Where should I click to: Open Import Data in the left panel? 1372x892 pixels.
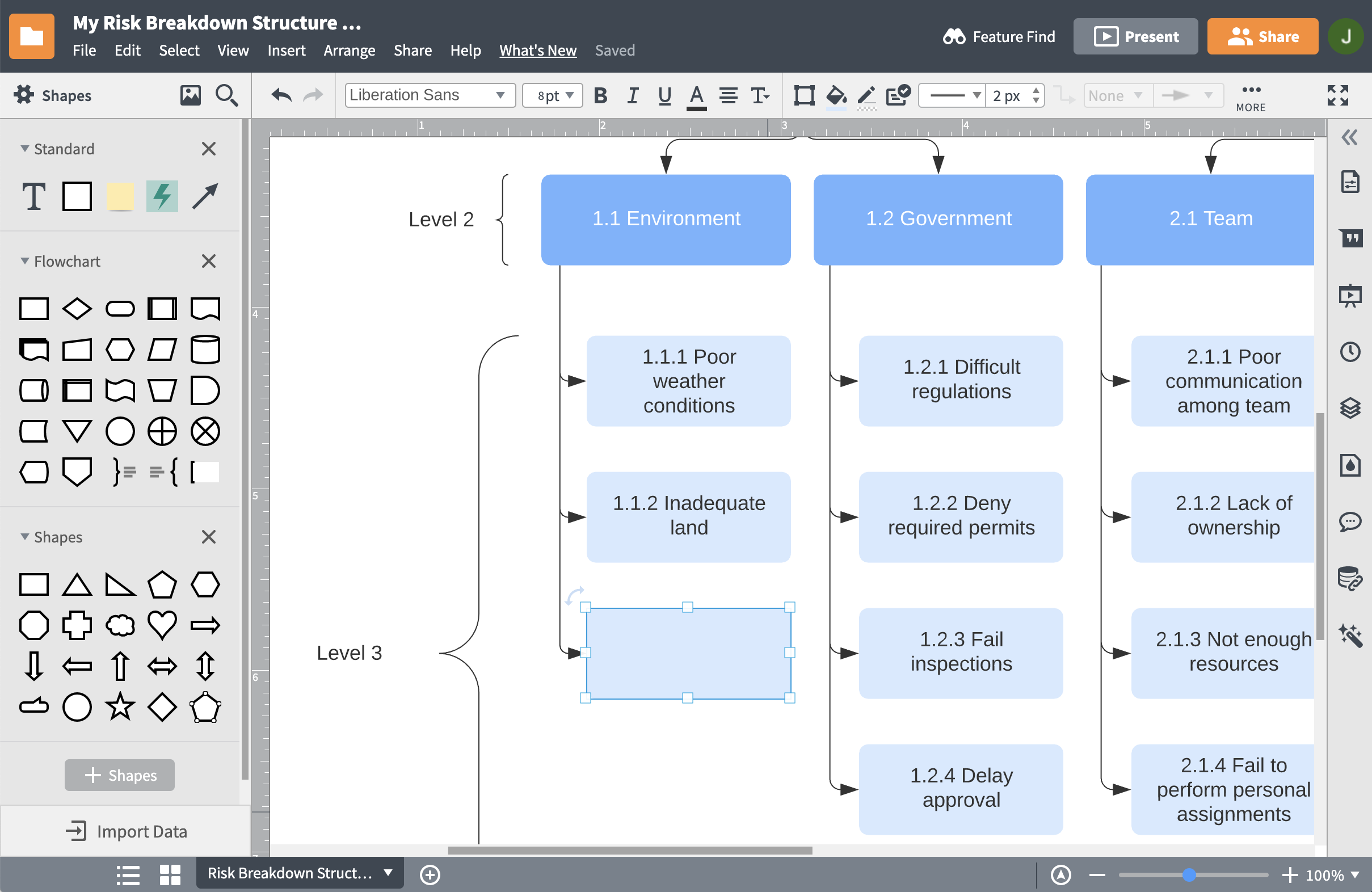tap(129, 831)
